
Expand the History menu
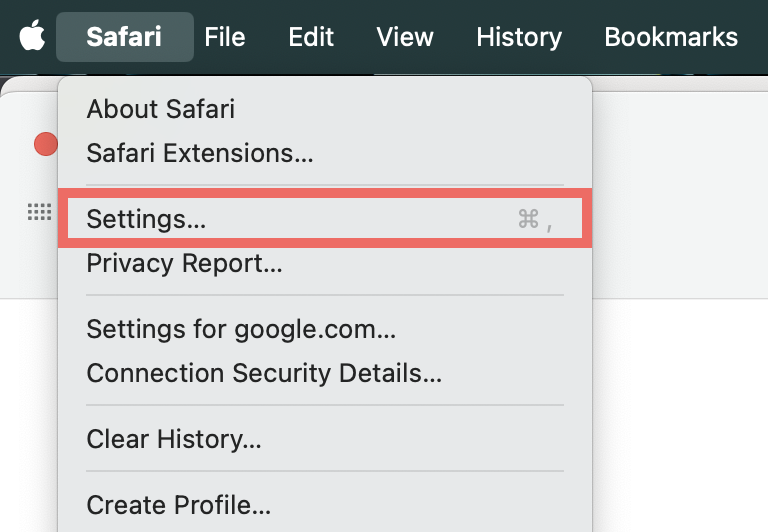tap(519, 38)
